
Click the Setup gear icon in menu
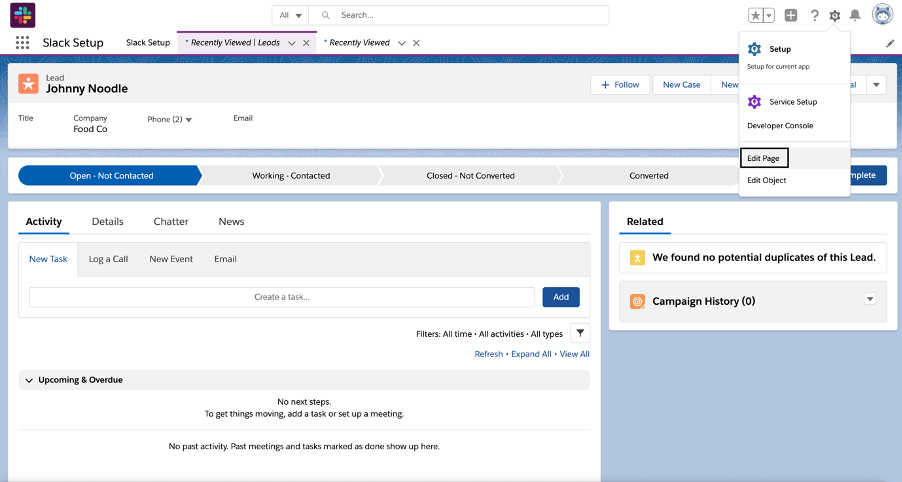click(754, 49)
